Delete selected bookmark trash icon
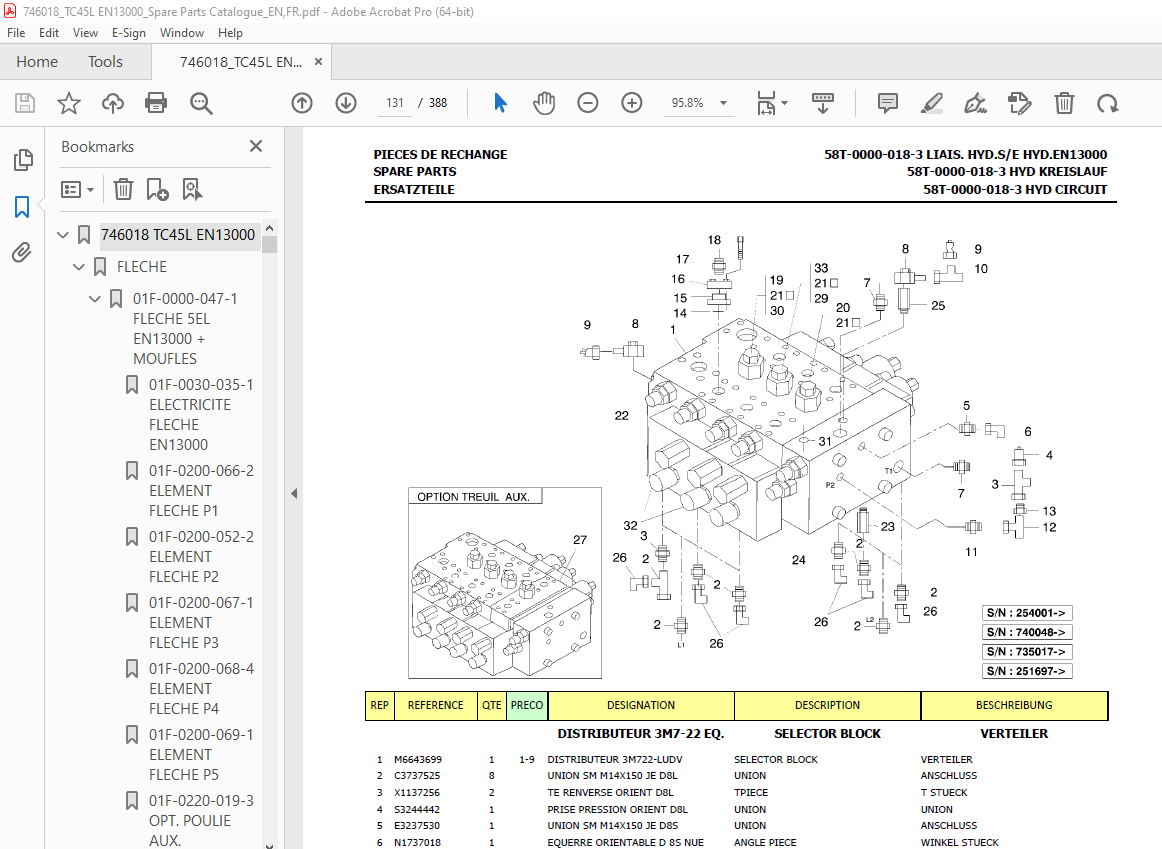This screenshot has height=849, width=1162. (x=123, y=190)
